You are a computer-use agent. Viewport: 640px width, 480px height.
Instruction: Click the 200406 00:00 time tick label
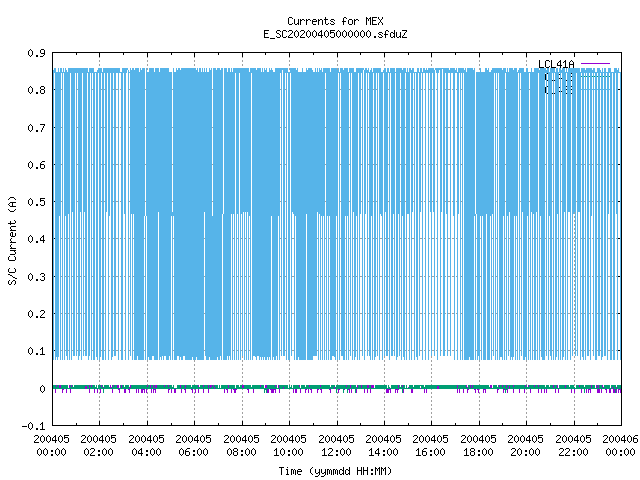pos(620,445)
